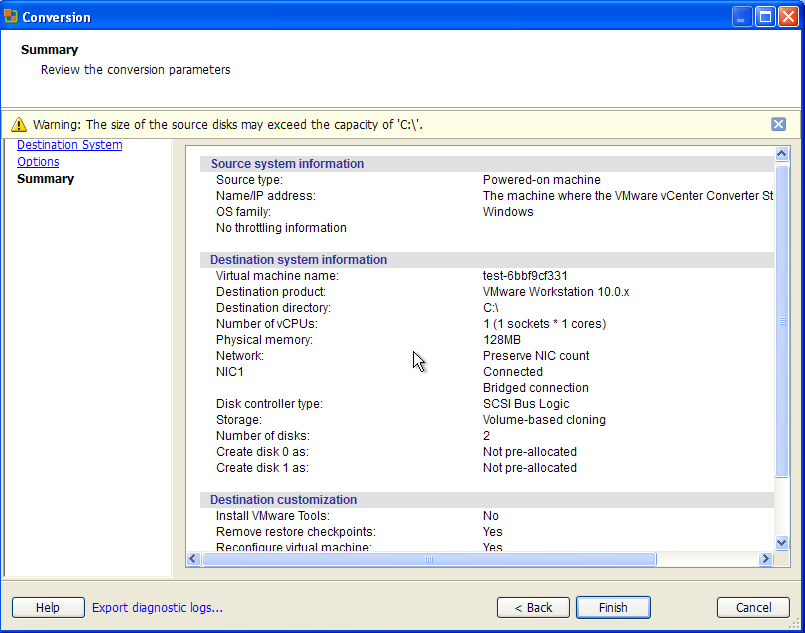The width and height of the screenshot is (805, 633).
Task: Click the Help button
Action: pyautogui.click(x=48, y=608)
